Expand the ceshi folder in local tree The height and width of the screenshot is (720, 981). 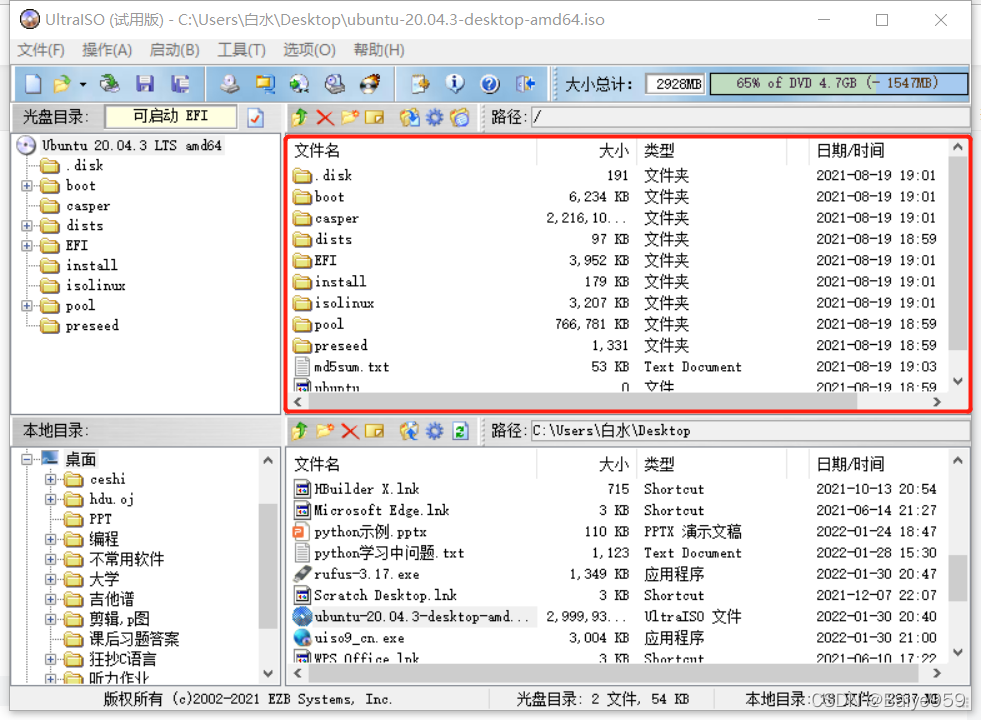point(50,480)
